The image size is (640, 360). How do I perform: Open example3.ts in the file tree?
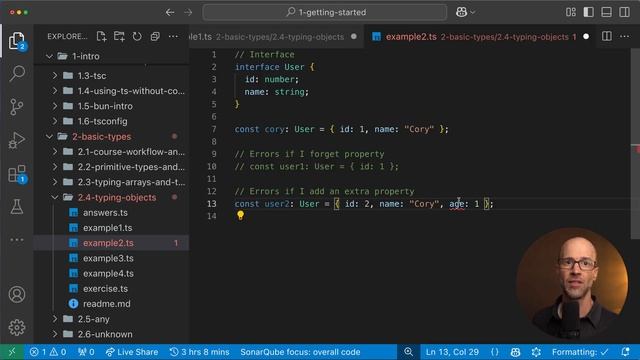point(111,258)
